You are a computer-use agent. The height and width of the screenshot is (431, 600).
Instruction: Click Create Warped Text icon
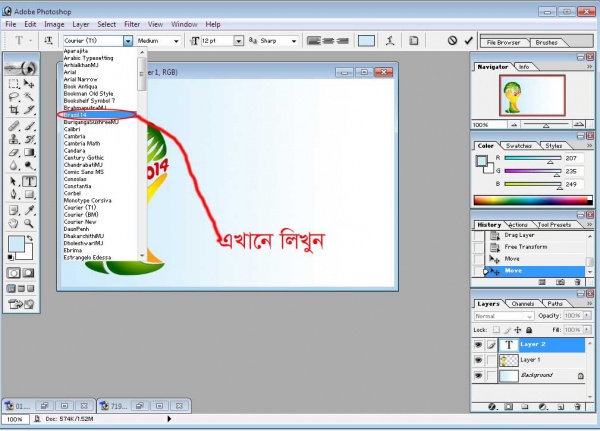390,41
